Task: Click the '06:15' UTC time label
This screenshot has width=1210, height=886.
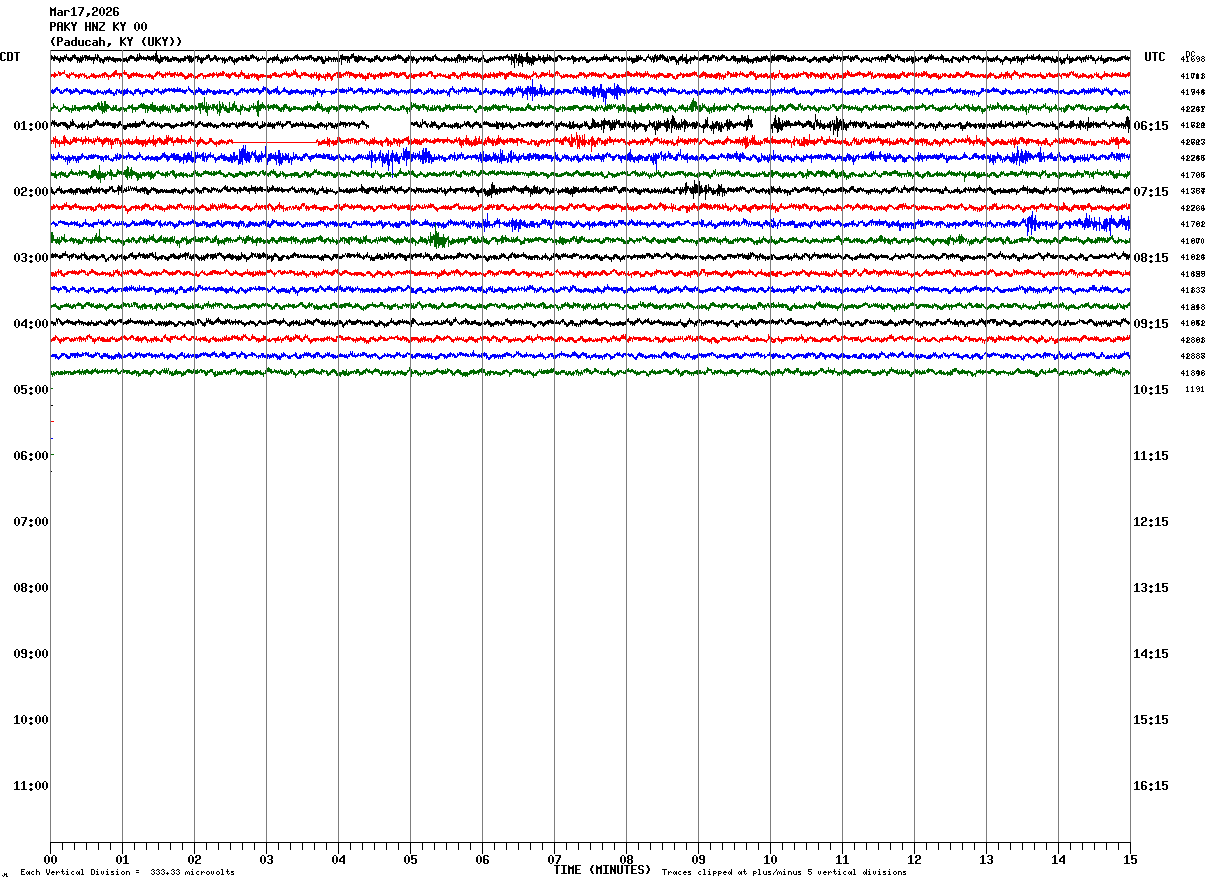Action: pos(1151,126)
